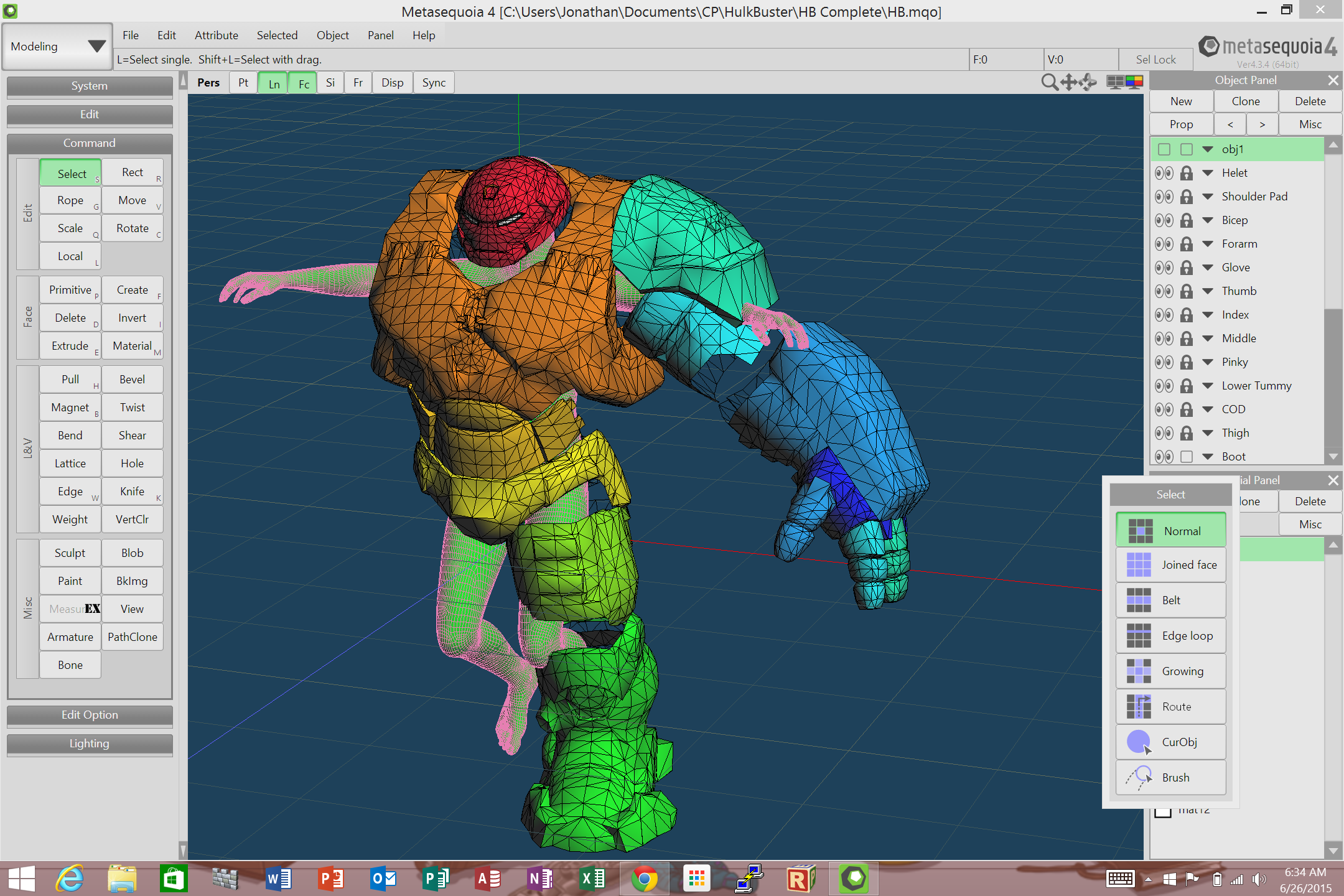Toggle the lock box for Boot
This screenshot has width=1344, height=896.
[x=1187, y=457]
